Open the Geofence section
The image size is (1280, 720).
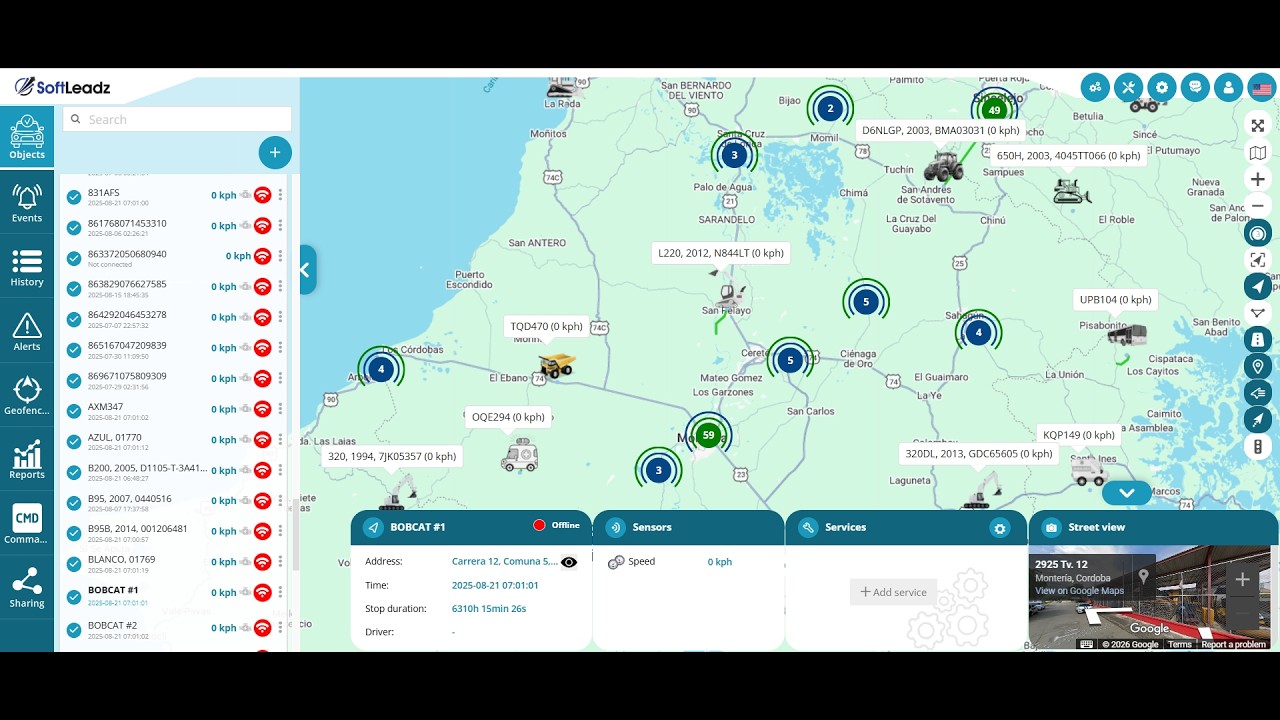pos(27,395)
